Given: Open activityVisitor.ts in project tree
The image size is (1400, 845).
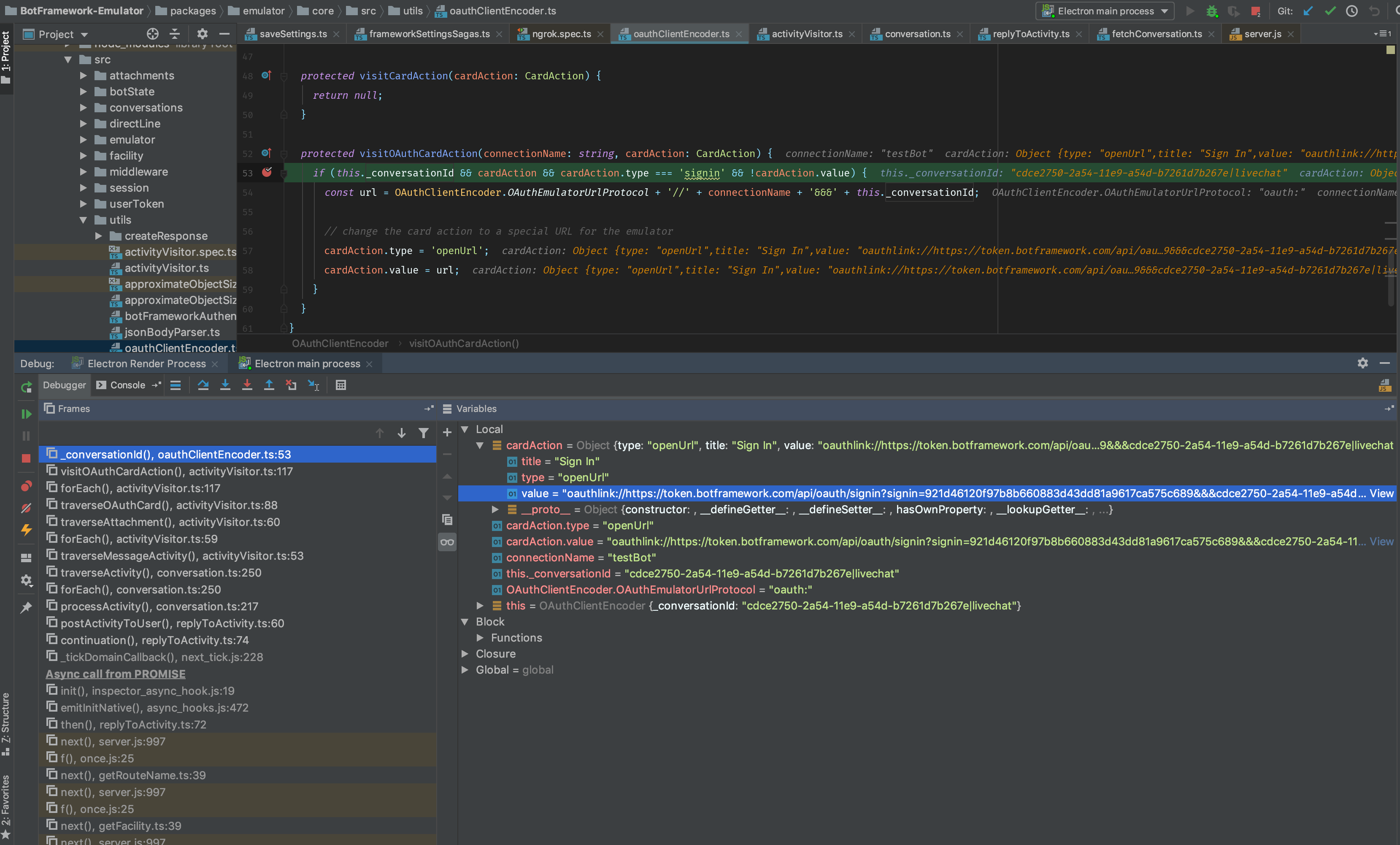Looking at the screenshot, I should tap(167, 268).
